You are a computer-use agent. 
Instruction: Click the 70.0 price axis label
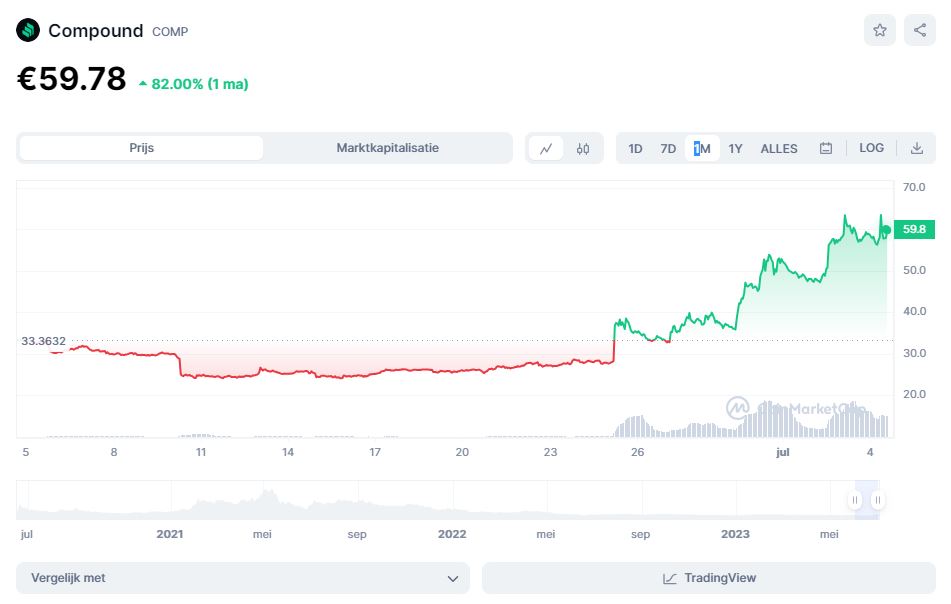pyautogui.click(x=914, y=187)
